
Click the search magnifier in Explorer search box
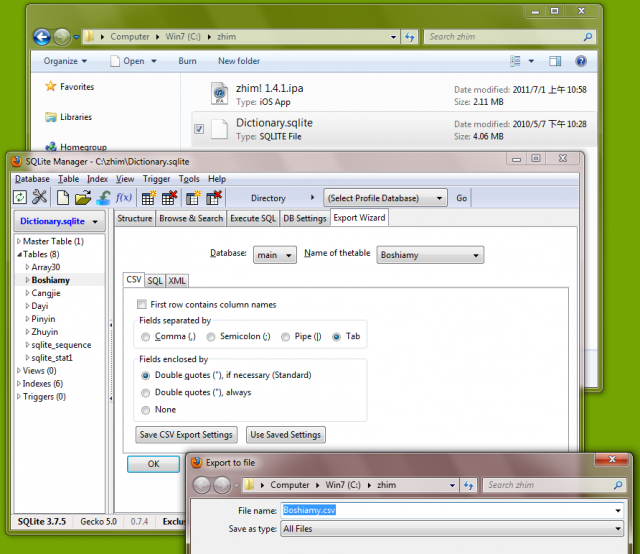588,37
